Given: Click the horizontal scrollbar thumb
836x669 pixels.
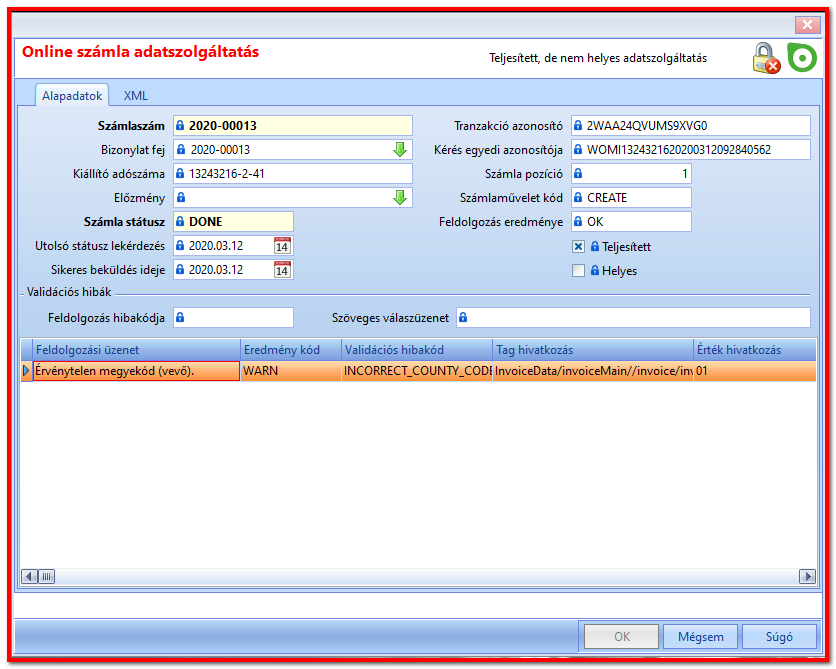Looking at the screenshot, I should 47,576.
